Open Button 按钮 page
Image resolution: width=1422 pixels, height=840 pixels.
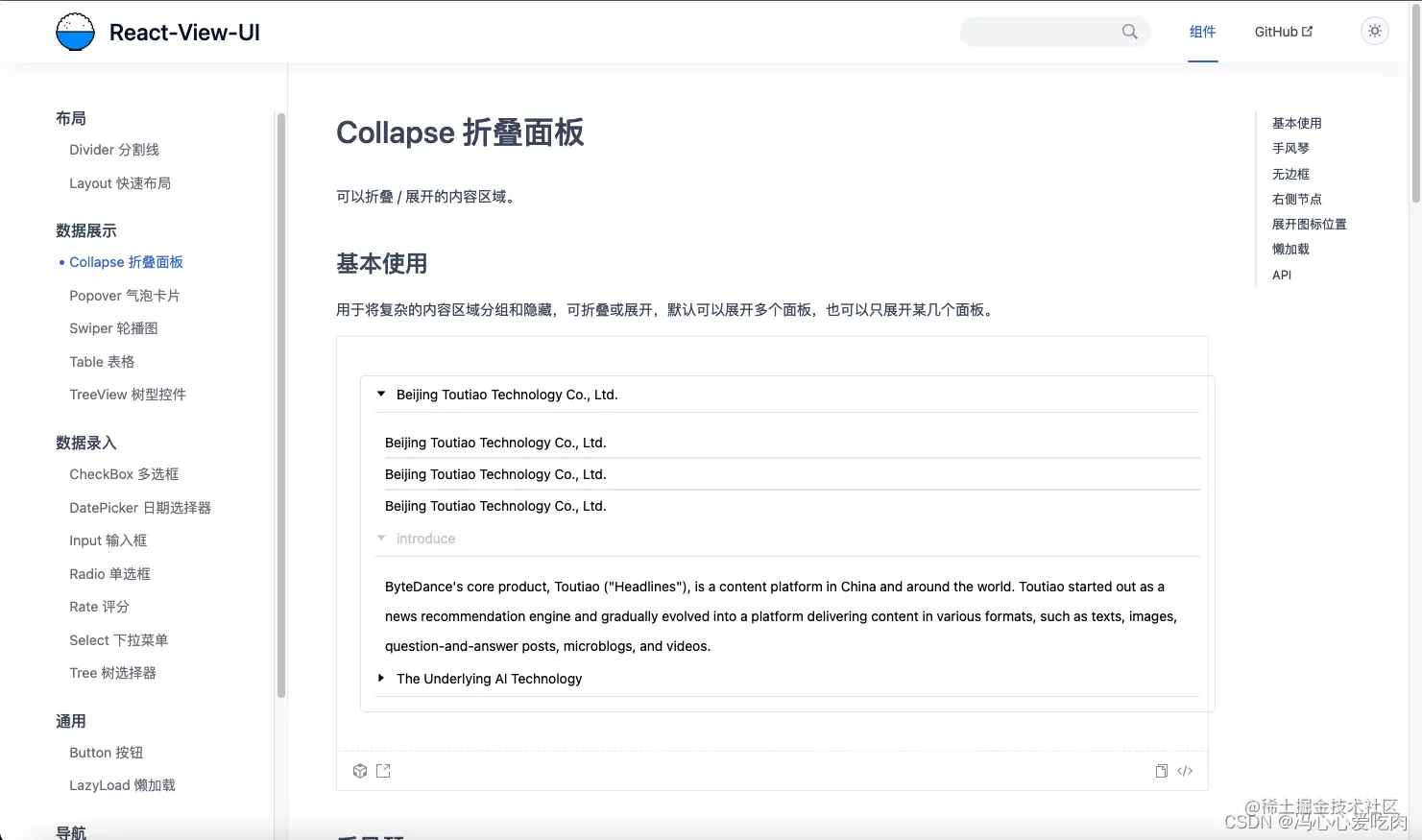[x=107, y=753]
